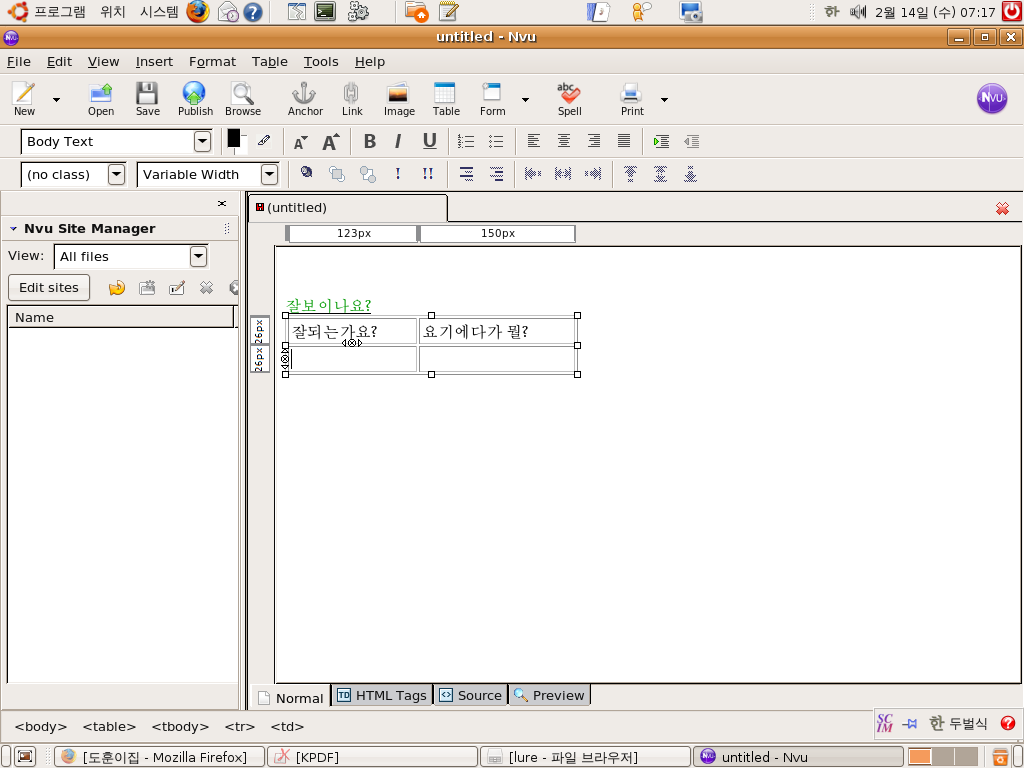
Task: Click the Publish toolbar icon
Action: [x=194, y=99]
